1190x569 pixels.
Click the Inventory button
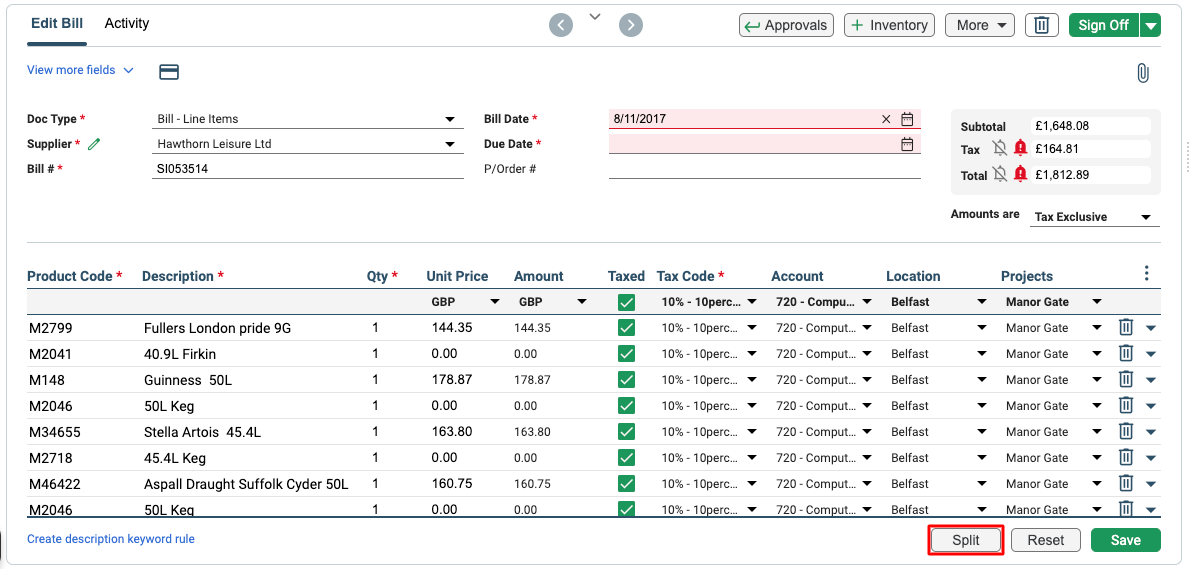[x=889, y=25]
